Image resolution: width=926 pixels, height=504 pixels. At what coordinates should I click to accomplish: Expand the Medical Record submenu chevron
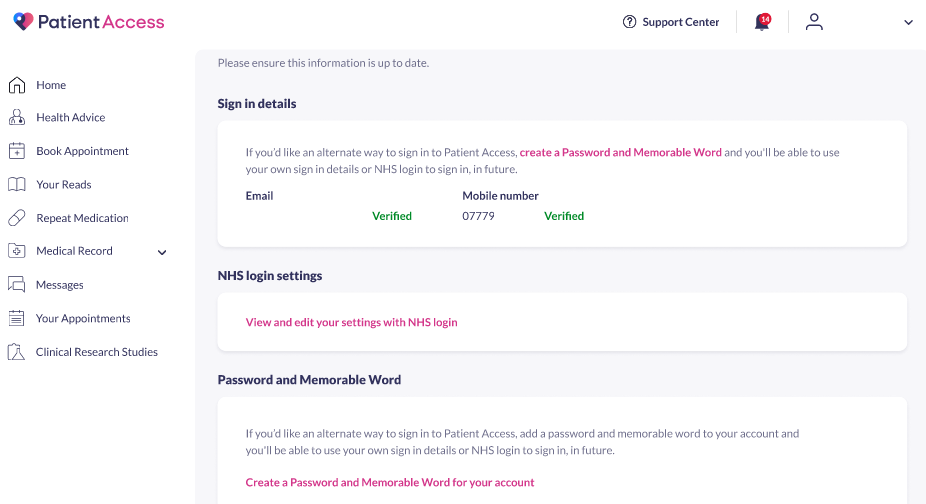coord(163,252)
